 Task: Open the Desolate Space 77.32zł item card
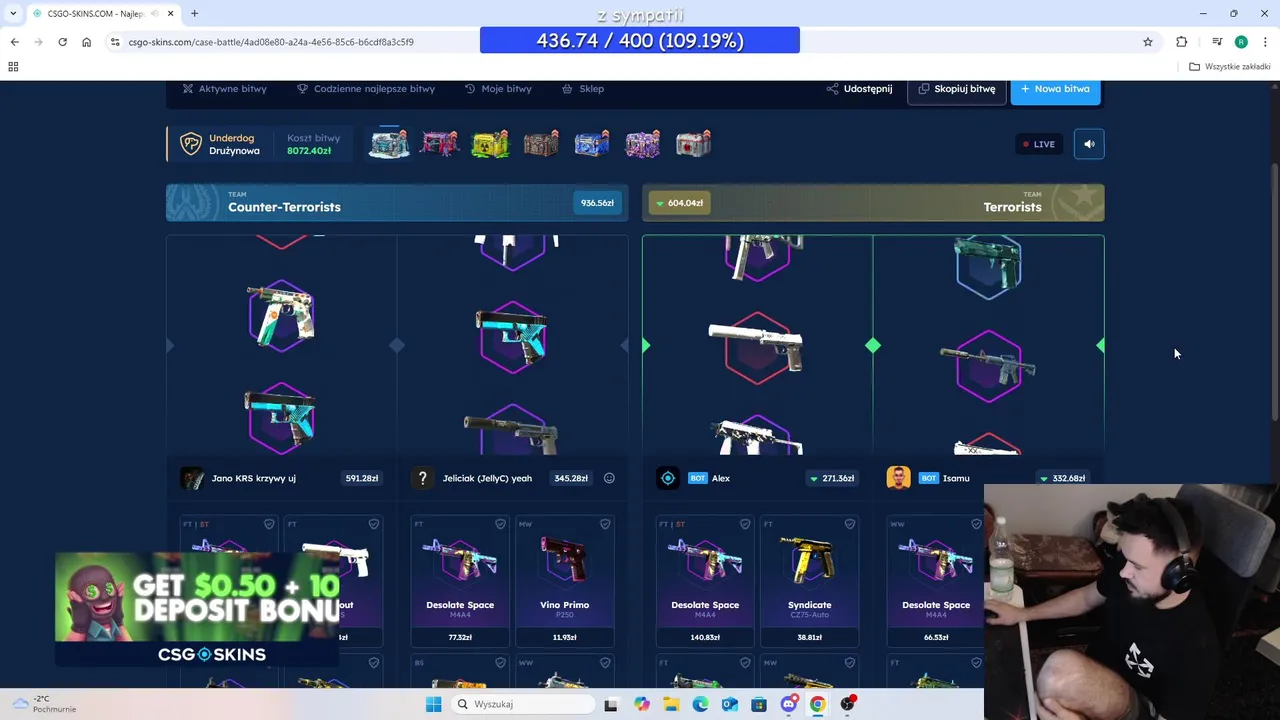pyautogui.click(x=460, y=580)
